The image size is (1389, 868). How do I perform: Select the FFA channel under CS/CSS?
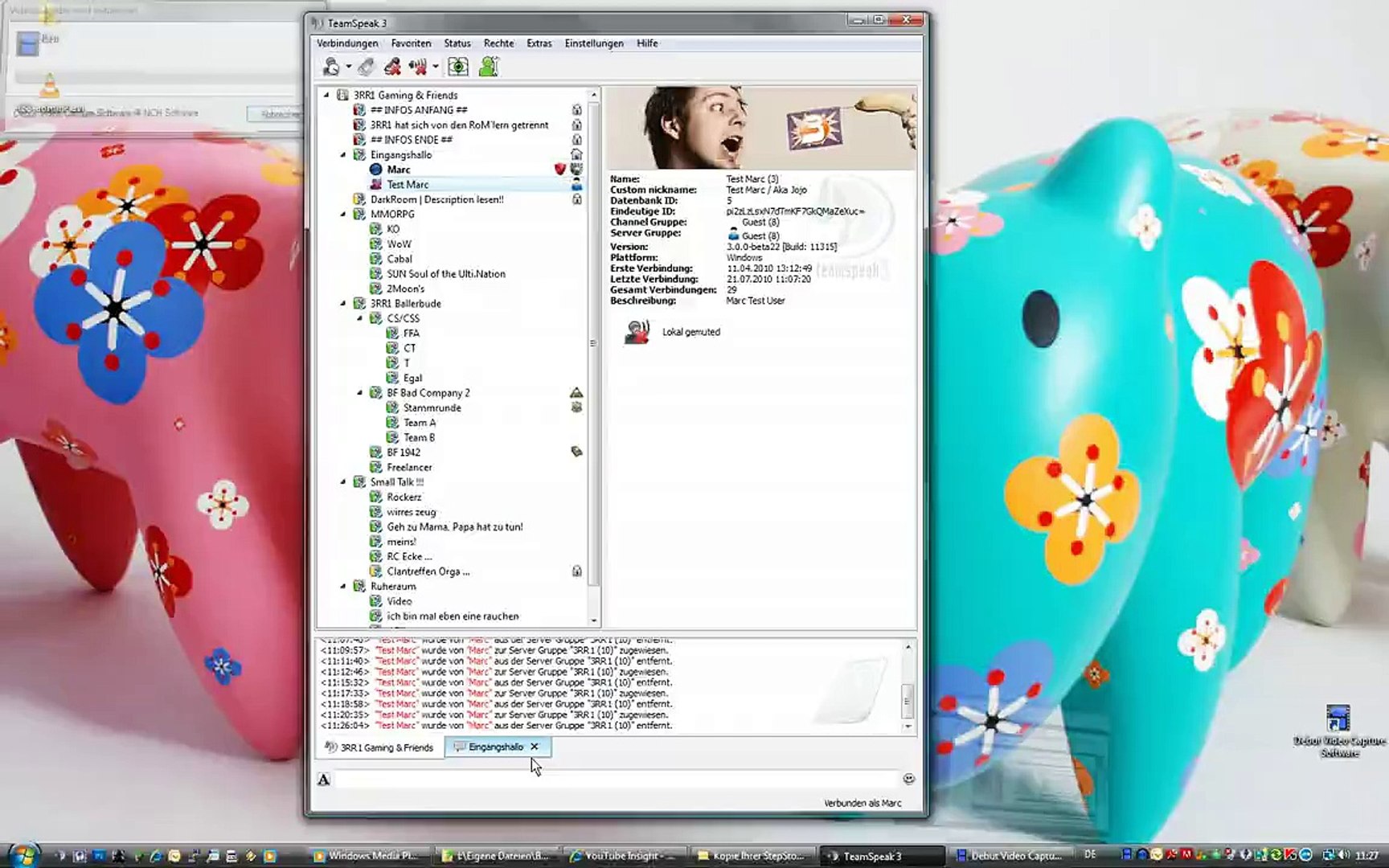click(412, 333)
